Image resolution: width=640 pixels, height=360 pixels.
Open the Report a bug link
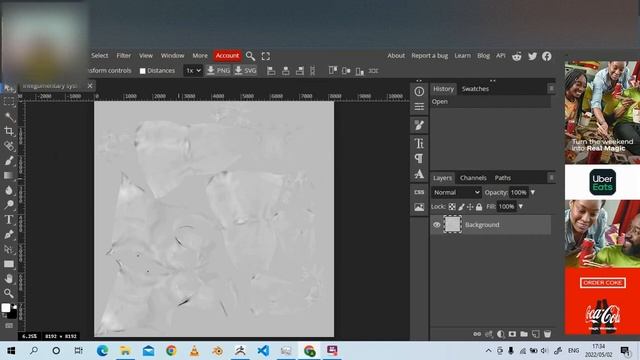(x=429, y=56)
